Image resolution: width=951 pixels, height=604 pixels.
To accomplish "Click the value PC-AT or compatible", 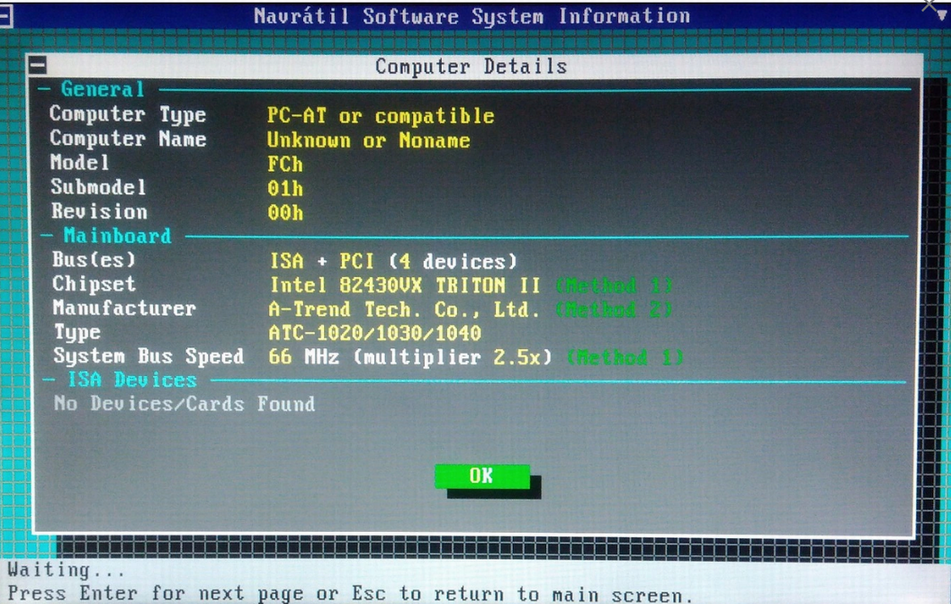I will point(381,115).
